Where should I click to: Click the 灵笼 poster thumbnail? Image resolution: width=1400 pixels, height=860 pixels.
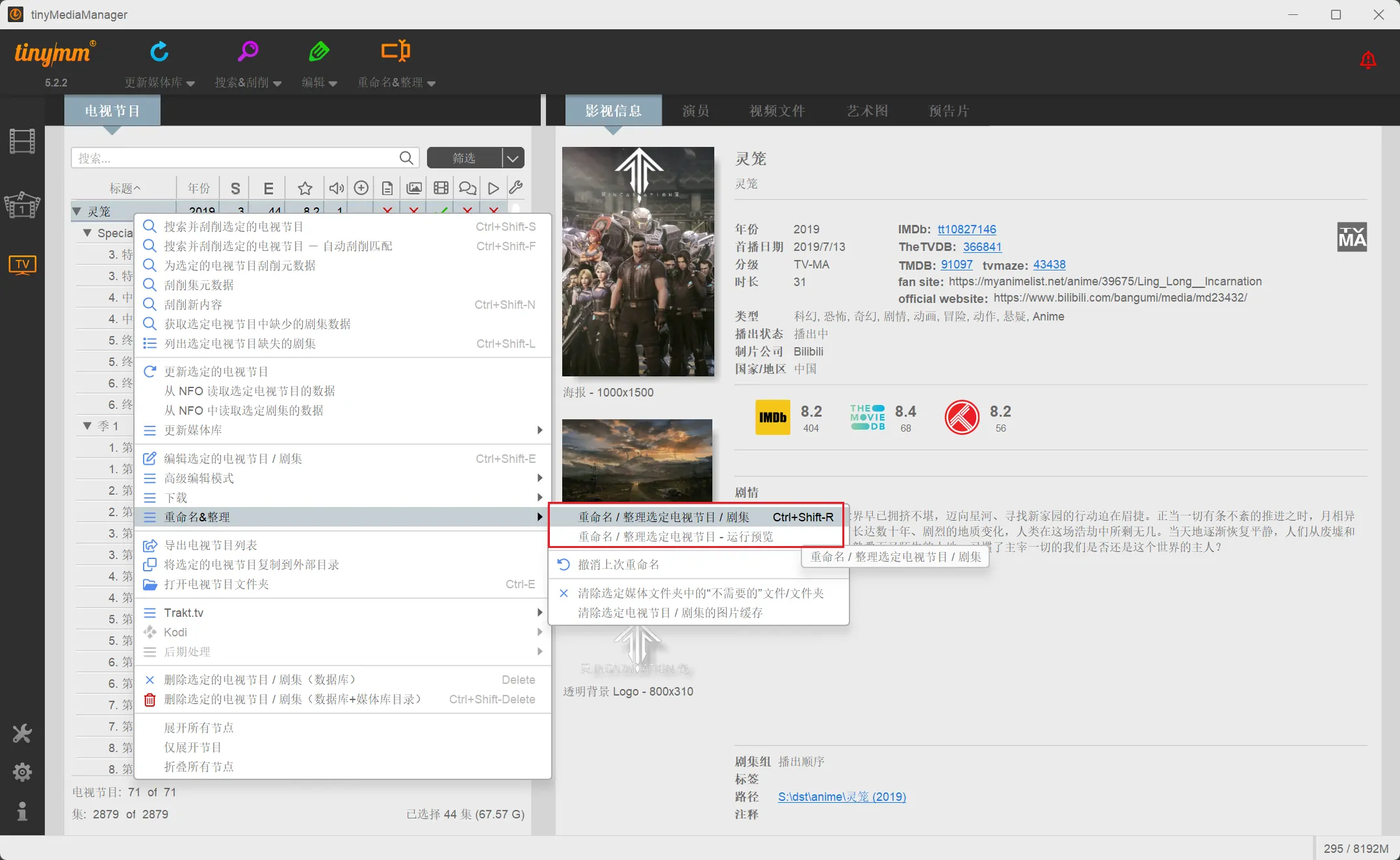click(x=638, y=261)
